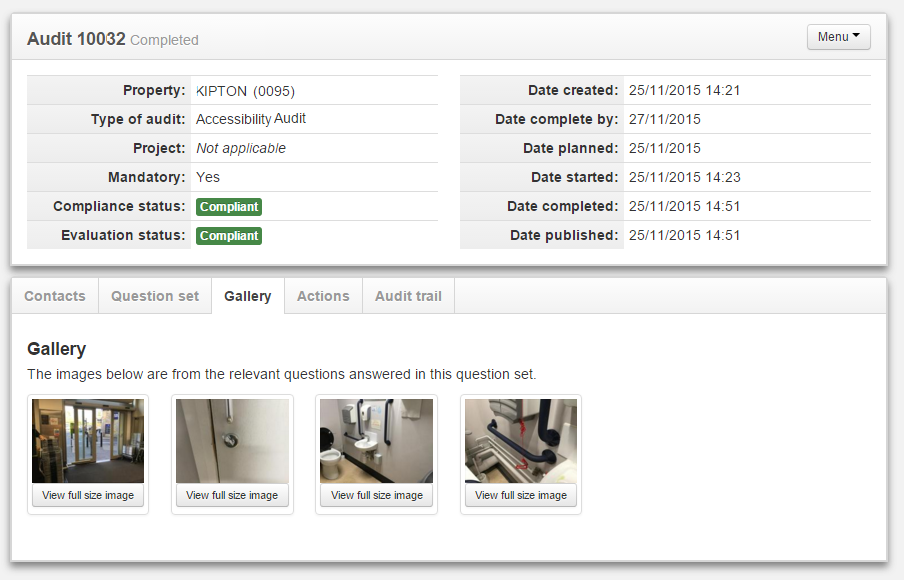Viewport: 904px width, 580px height.
Task: Open the door handle photo thumbnail
Action: pos(232,441)
